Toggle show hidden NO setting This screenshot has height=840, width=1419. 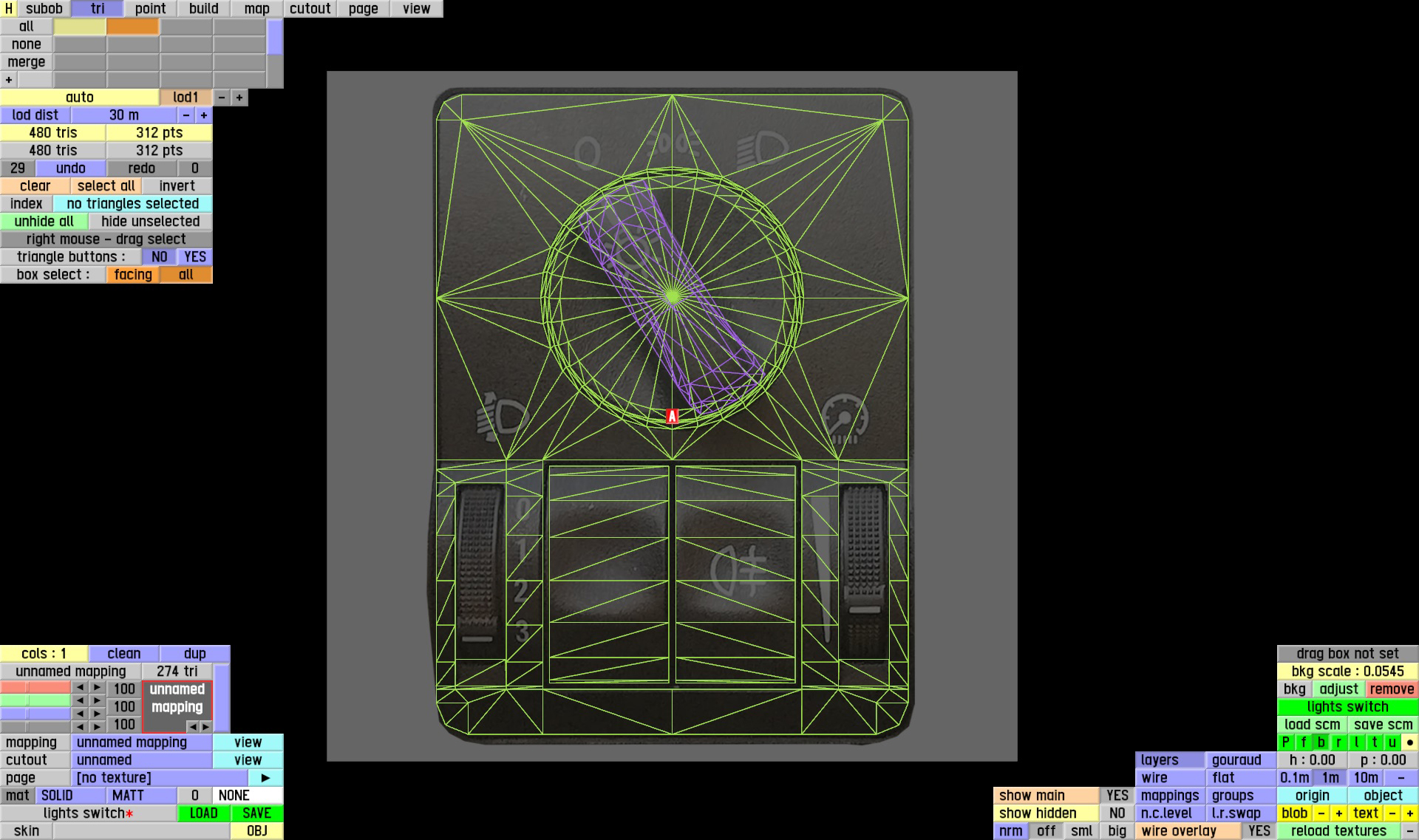tap(1117, 813)
